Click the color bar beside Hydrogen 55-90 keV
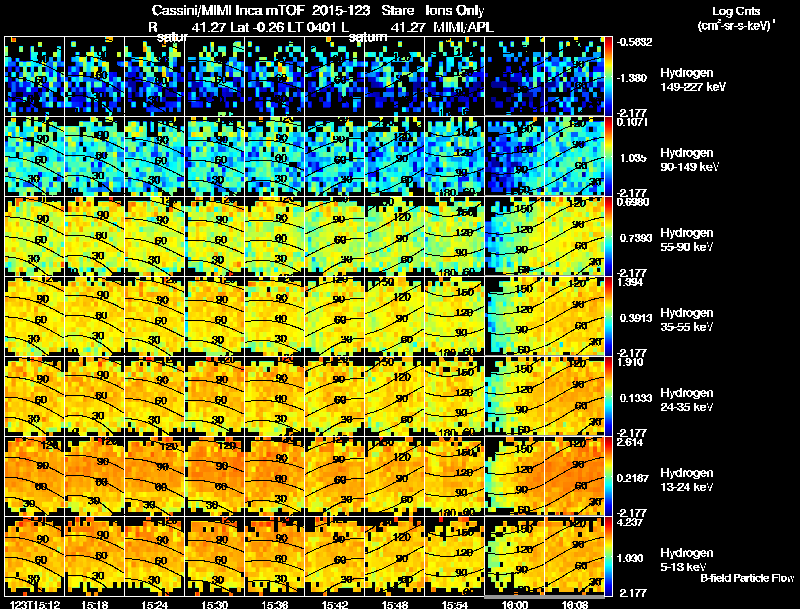The image size is (800, 609). 608,237
